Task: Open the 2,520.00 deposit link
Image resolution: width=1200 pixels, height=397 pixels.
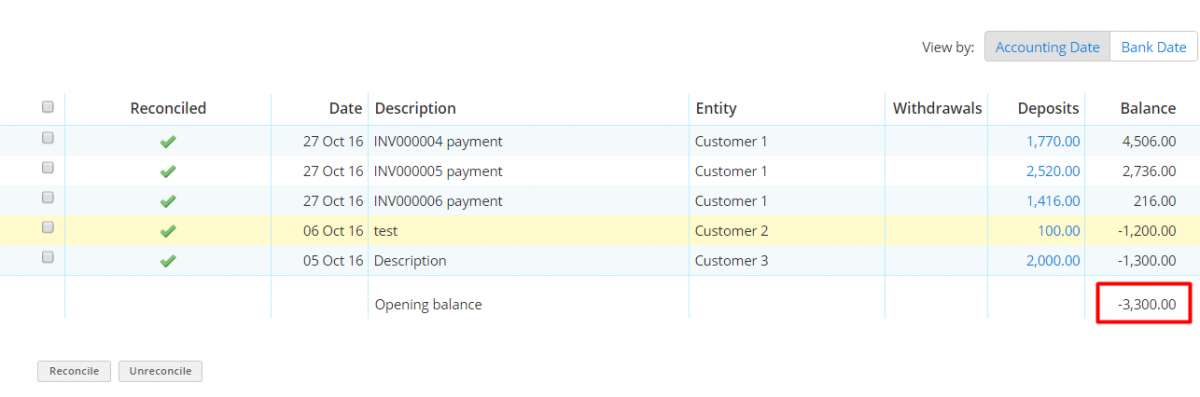Action: point(1053,171)
